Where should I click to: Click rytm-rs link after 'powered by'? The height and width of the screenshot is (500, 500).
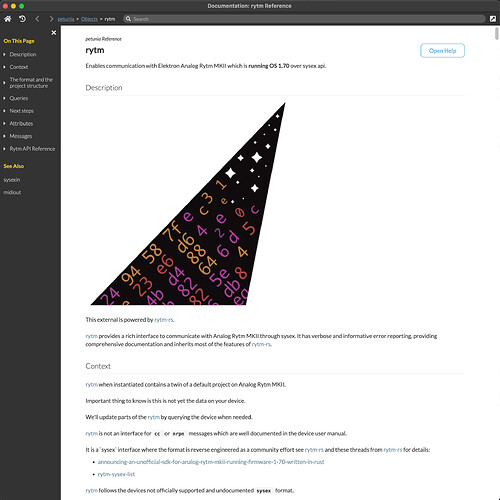click(164, 320)
